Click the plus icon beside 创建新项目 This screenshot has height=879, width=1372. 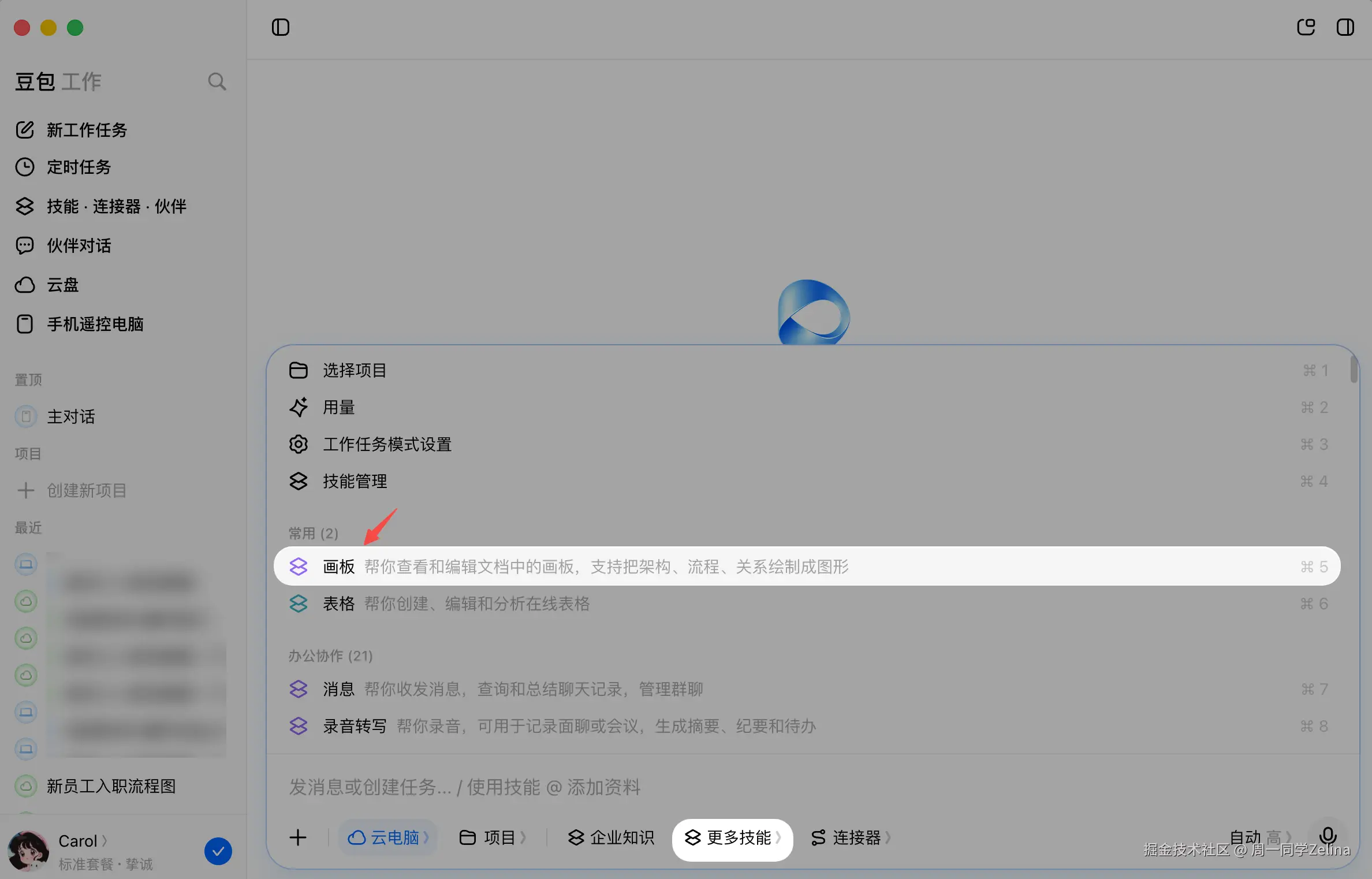(26, 490)
